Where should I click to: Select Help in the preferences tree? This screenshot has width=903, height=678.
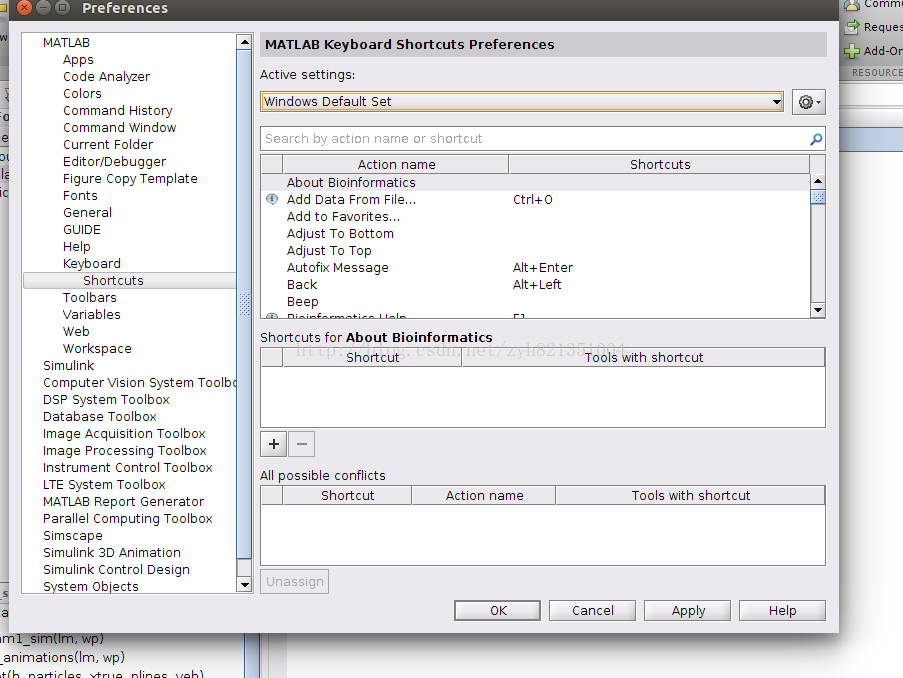(77, 247)
